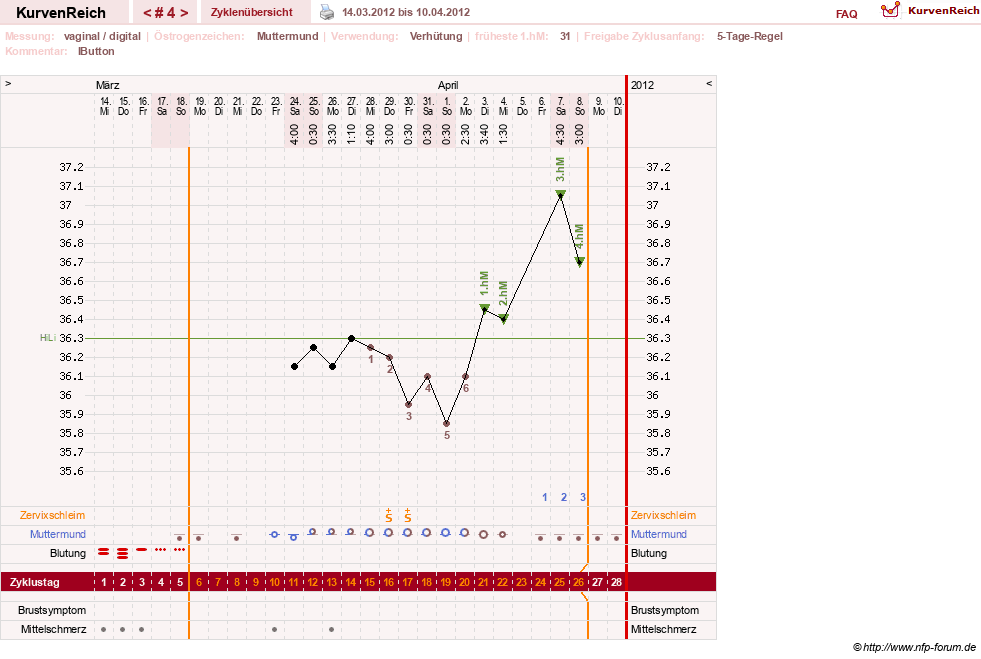Click Mittelschmerz dot on cycle day 13
This screenshot has height=659, width=981.
click(x=332, y=630)
